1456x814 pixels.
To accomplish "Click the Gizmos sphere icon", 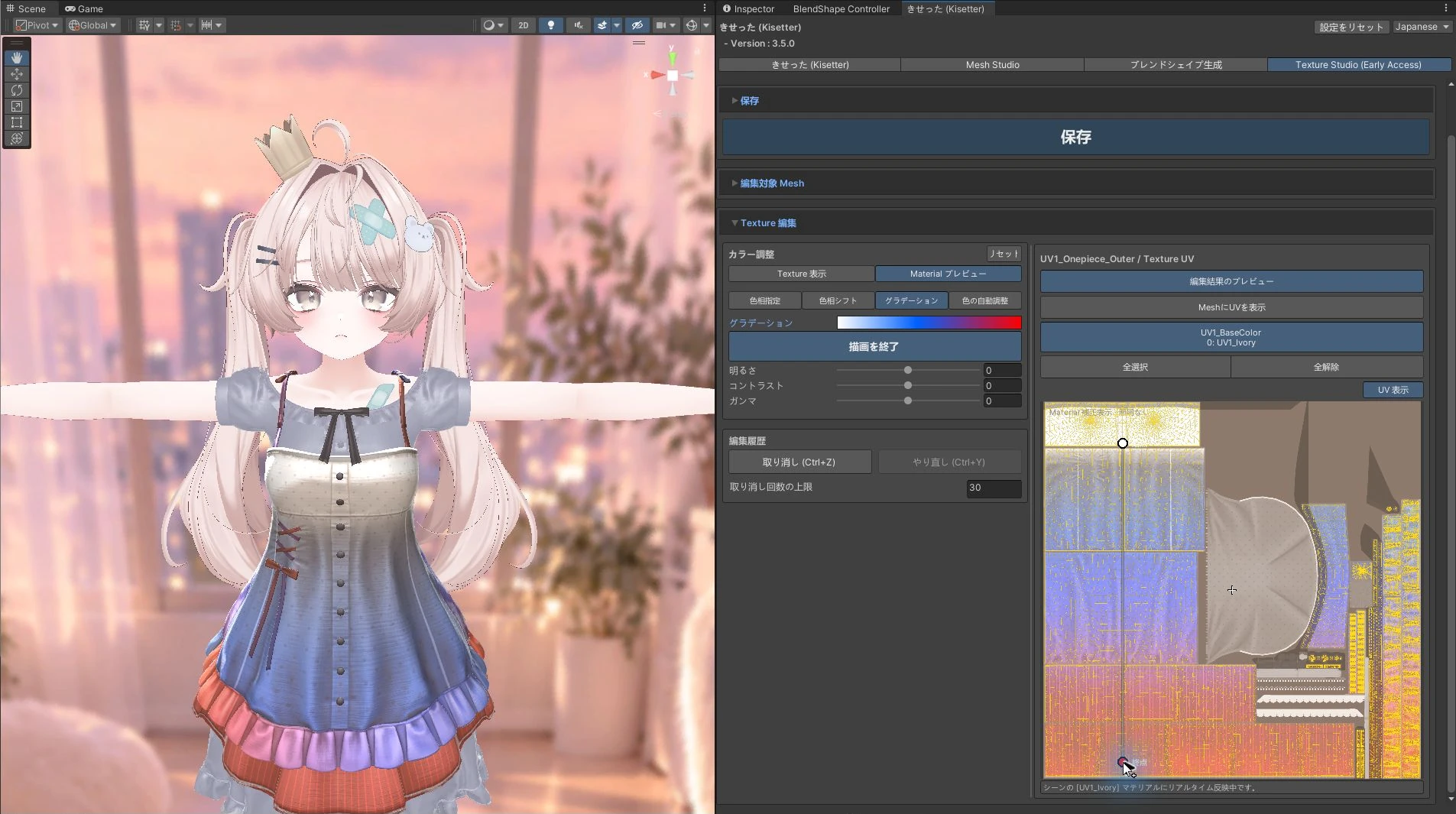I will [x=692, y=25].
